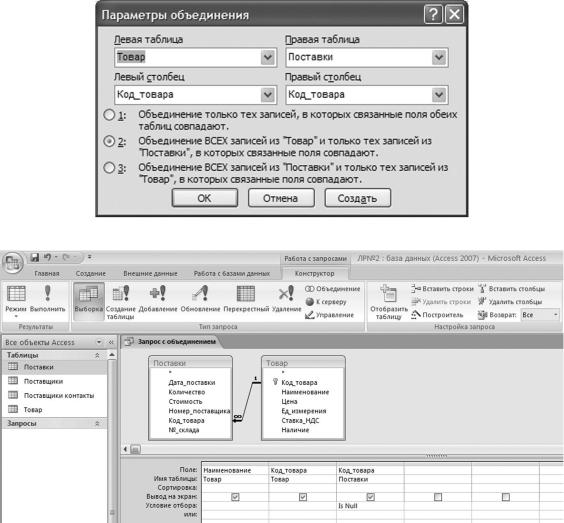Screen dimensions: 564x523
Task: Confirm join settings with OK button
Action: tap(205, 198)
